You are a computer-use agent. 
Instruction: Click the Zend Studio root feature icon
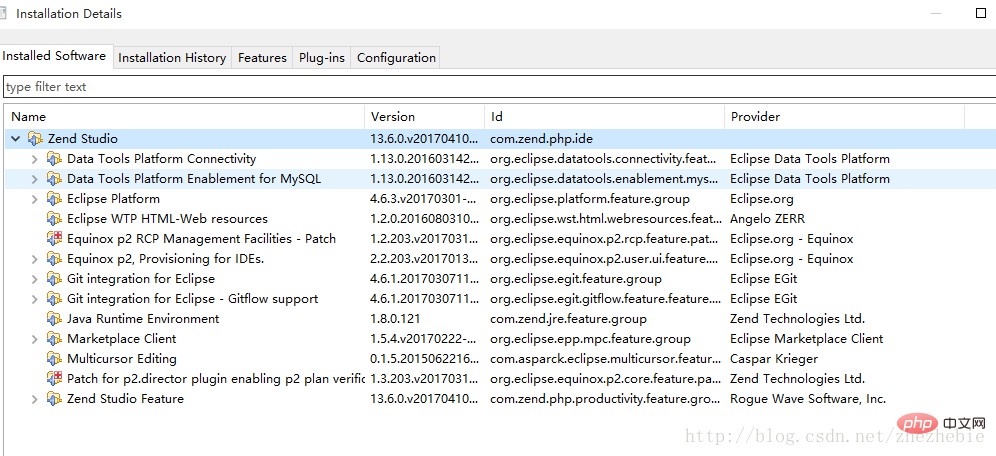click(x=35, y=138)
